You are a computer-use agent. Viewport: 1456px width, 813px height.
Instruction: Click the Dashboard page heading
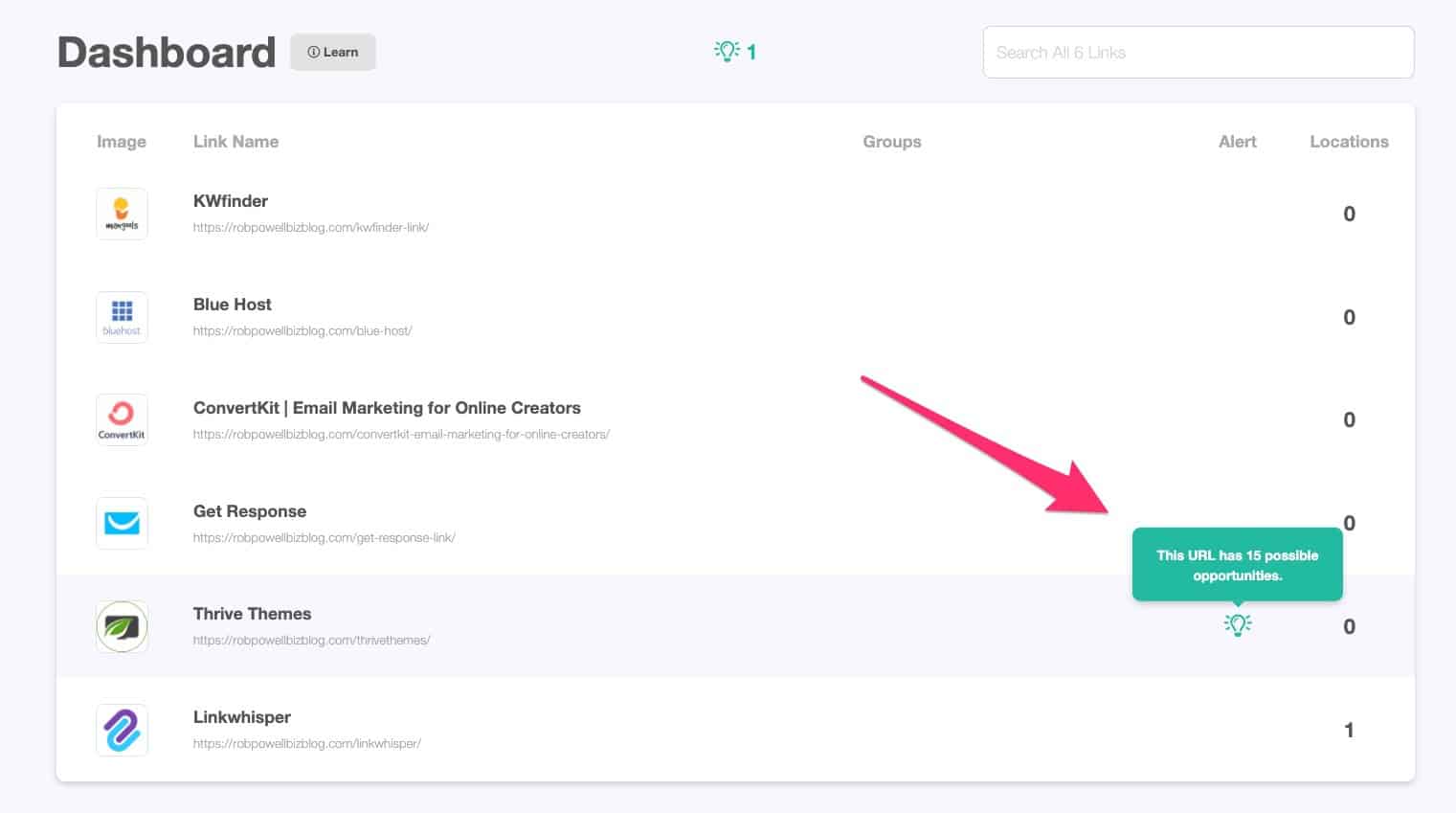166,53
